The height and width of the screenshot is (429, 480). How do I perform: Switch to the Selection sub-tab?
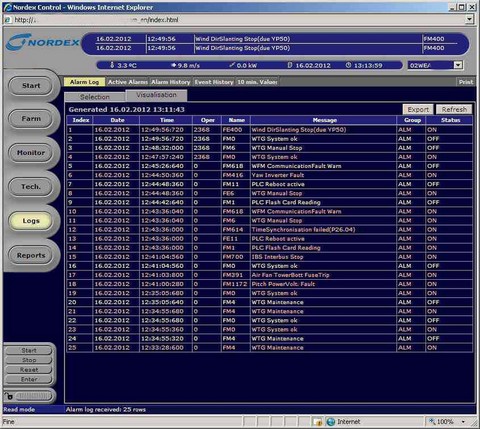point(95,97)
